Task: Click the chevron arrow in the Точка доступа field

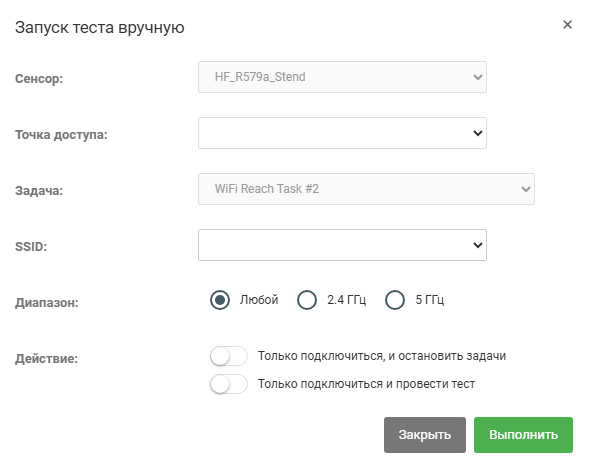Action: point(477,133)
